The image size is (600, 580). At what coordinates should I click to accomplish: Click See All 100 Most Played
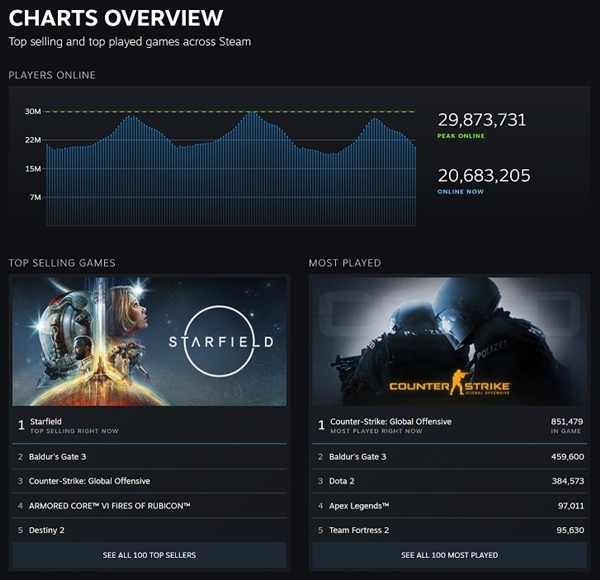(449, 554)
